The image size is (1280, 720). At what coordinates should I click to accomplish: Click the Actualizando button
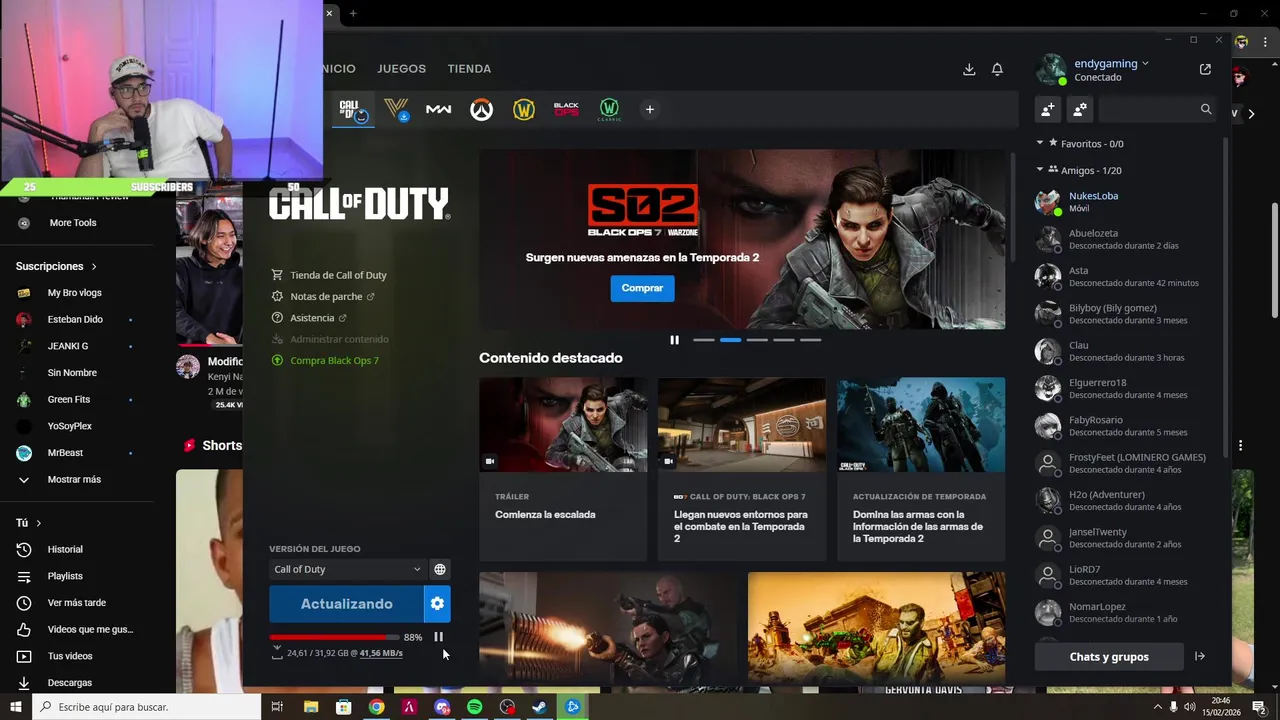[x=346, y=604]
